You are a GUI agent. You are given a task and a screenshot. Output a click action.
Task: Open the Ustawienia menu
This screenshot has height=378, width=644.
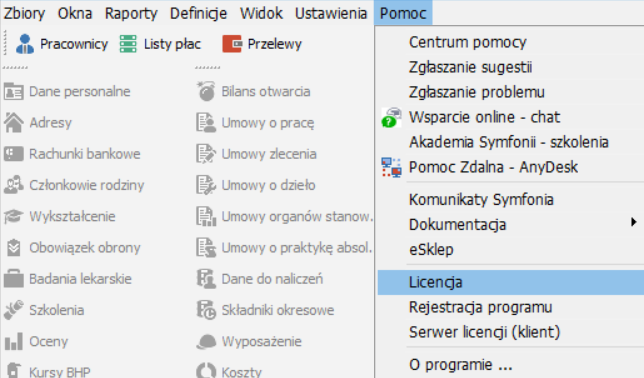[x=331, y=13]
